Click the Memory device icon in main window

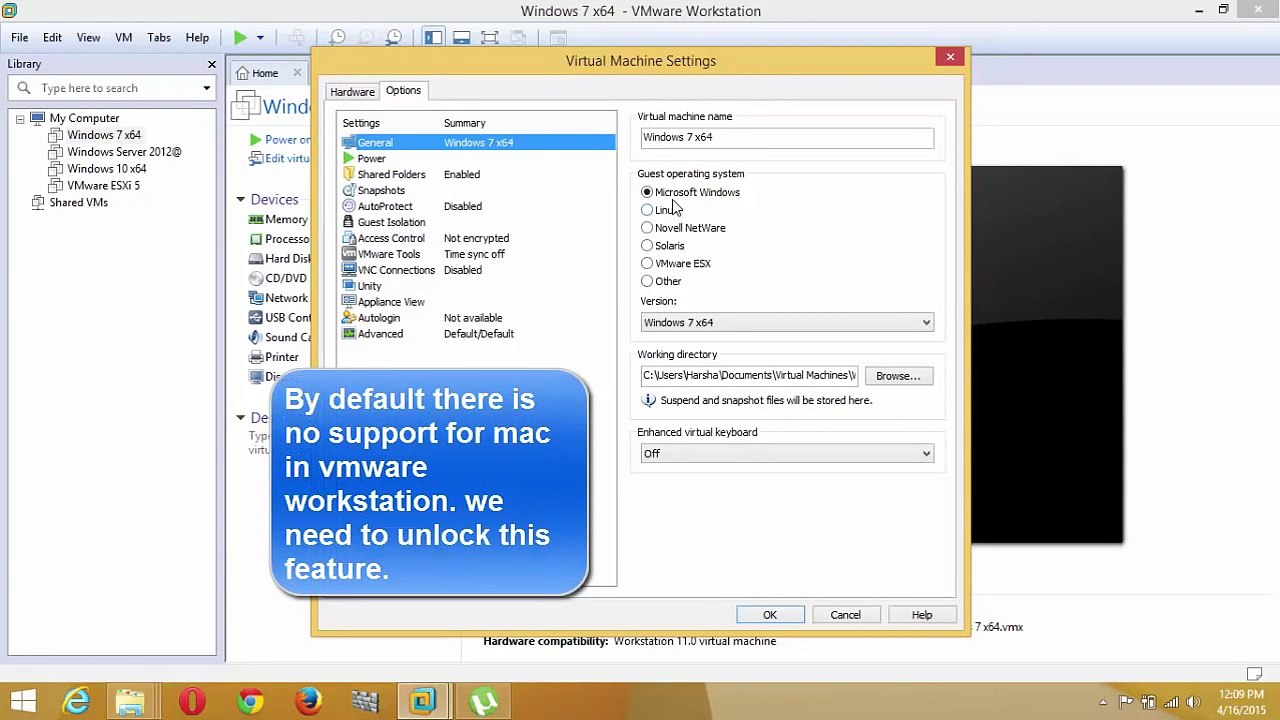click(256, 220)
